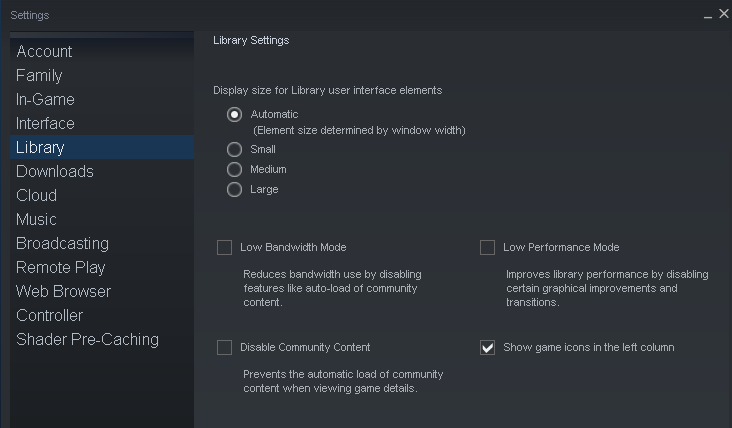Open Controller settings

tap(49, 316)
